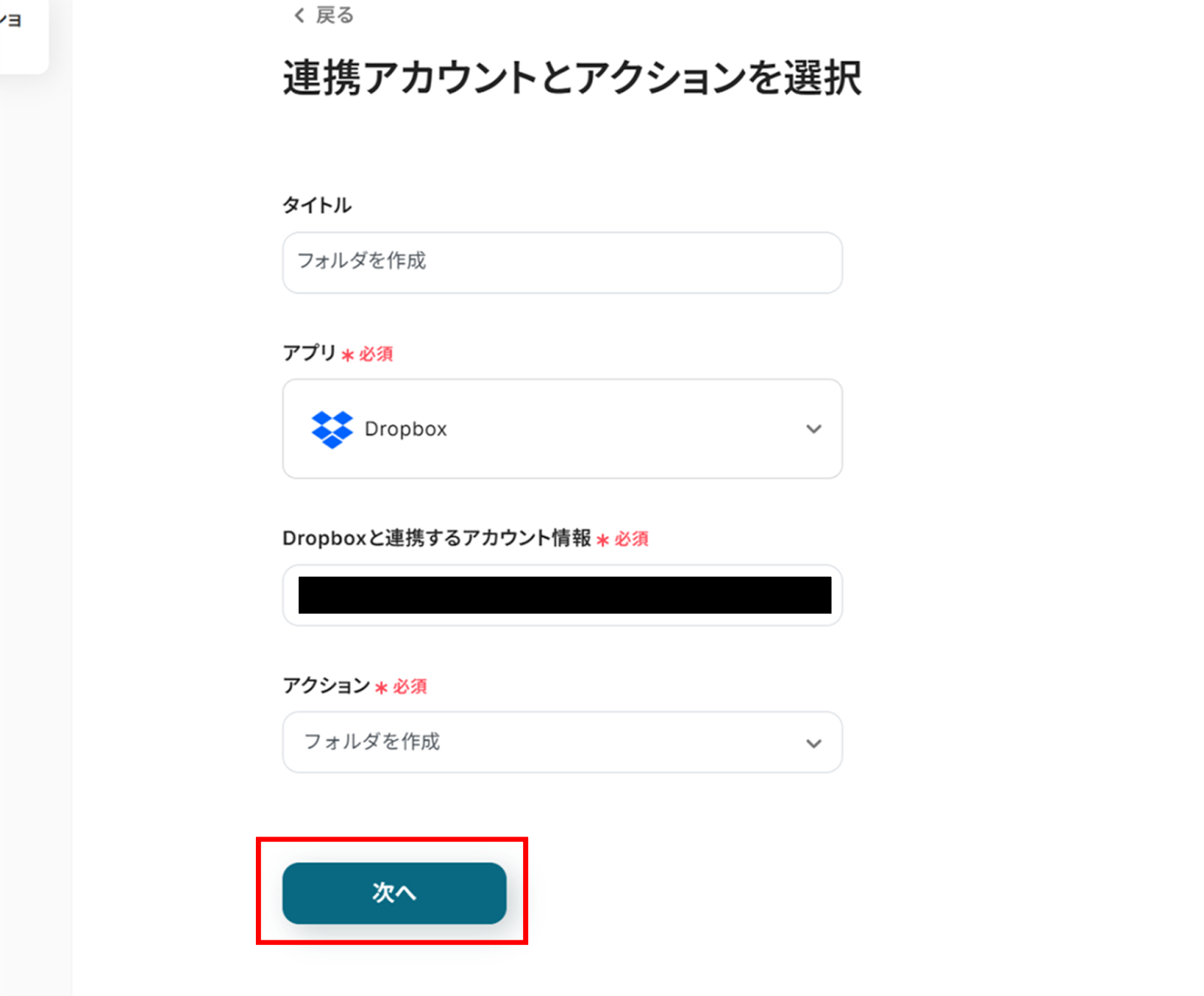
Task: Click the Dropbox account information field
Action: click(561, 595)
